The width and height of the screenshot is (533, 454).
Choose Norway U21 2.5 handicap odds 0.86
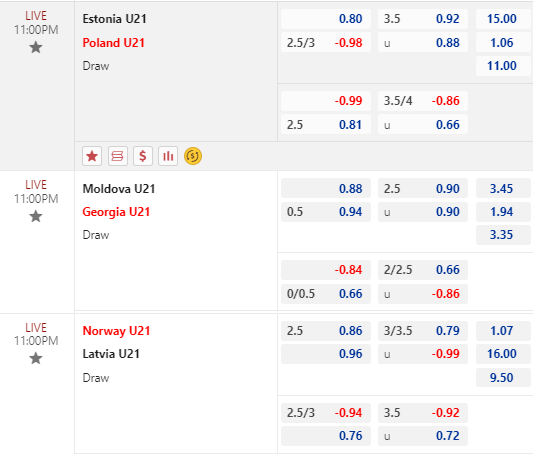[x=326, y=331]
